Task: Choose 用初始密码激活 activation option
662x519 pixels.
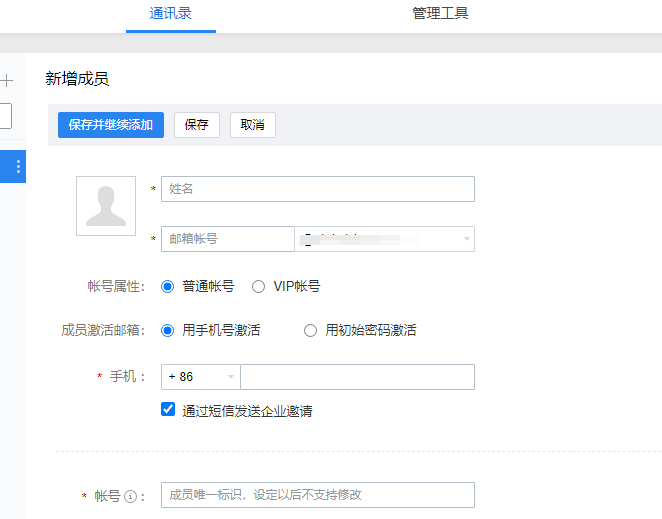Action: pos(310,330)
